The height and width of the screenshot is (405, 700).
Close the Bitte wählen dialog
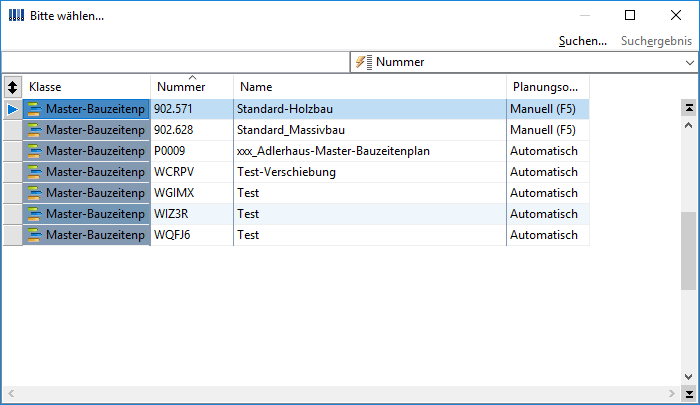click(676, 16)
